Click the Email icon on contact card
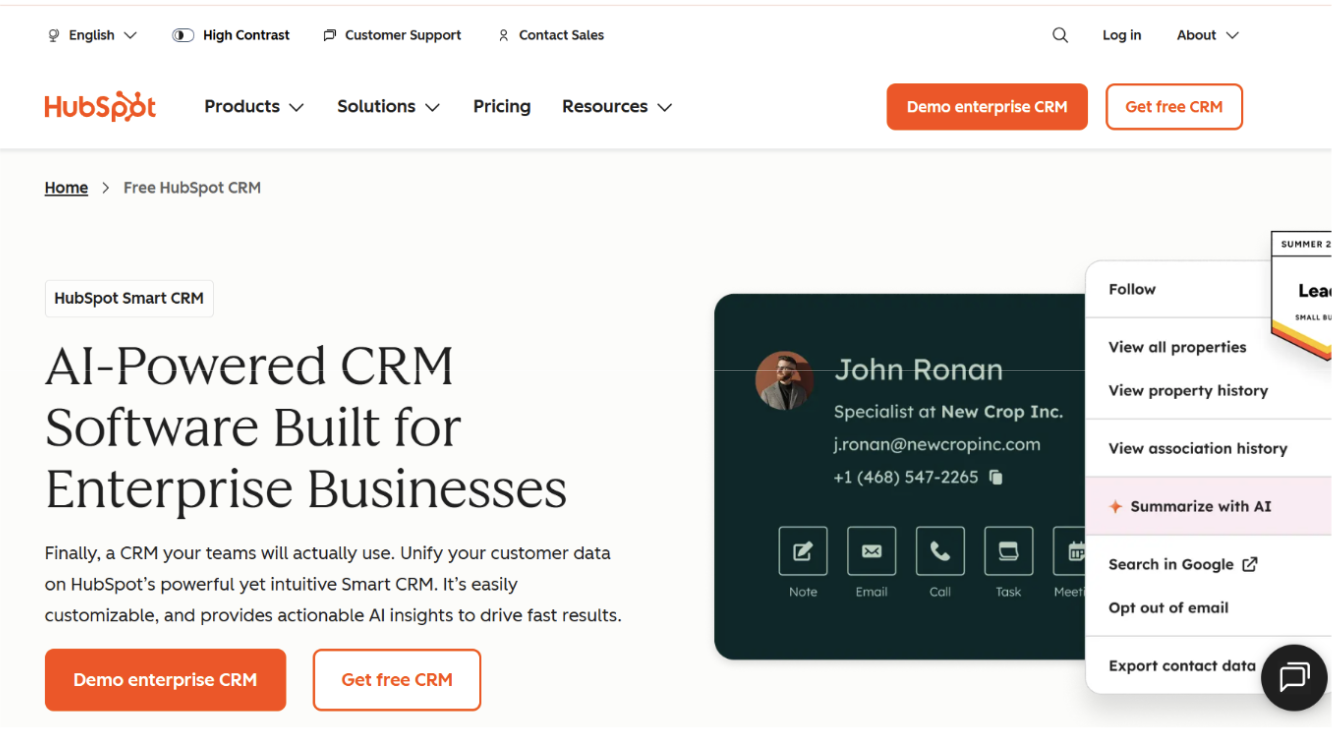Image resolution: width=1336 pixels, height=752 pixels. coord(871,551)
